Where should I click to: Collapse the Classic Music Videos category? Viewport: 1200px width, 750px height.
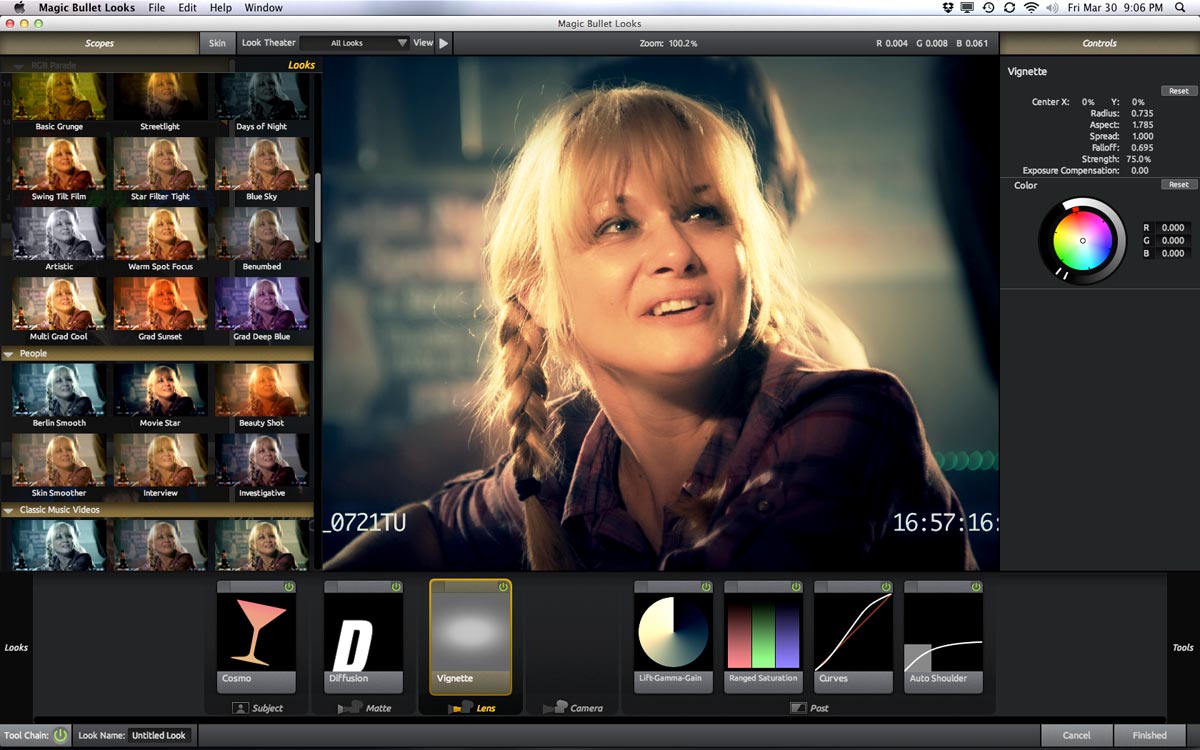coord(9,510)
